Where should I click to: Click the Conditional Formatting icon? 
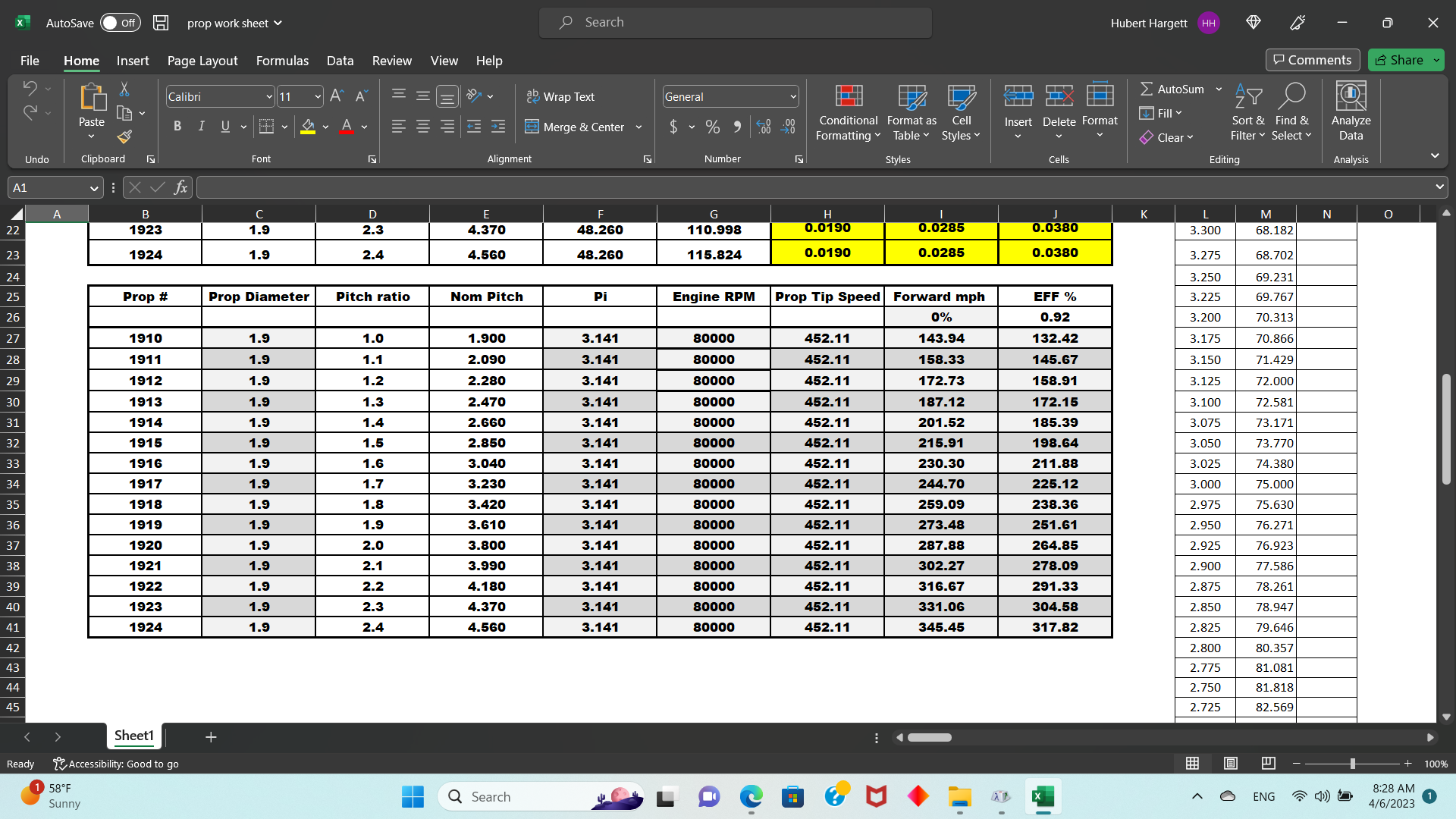click(x=849, y=96)
